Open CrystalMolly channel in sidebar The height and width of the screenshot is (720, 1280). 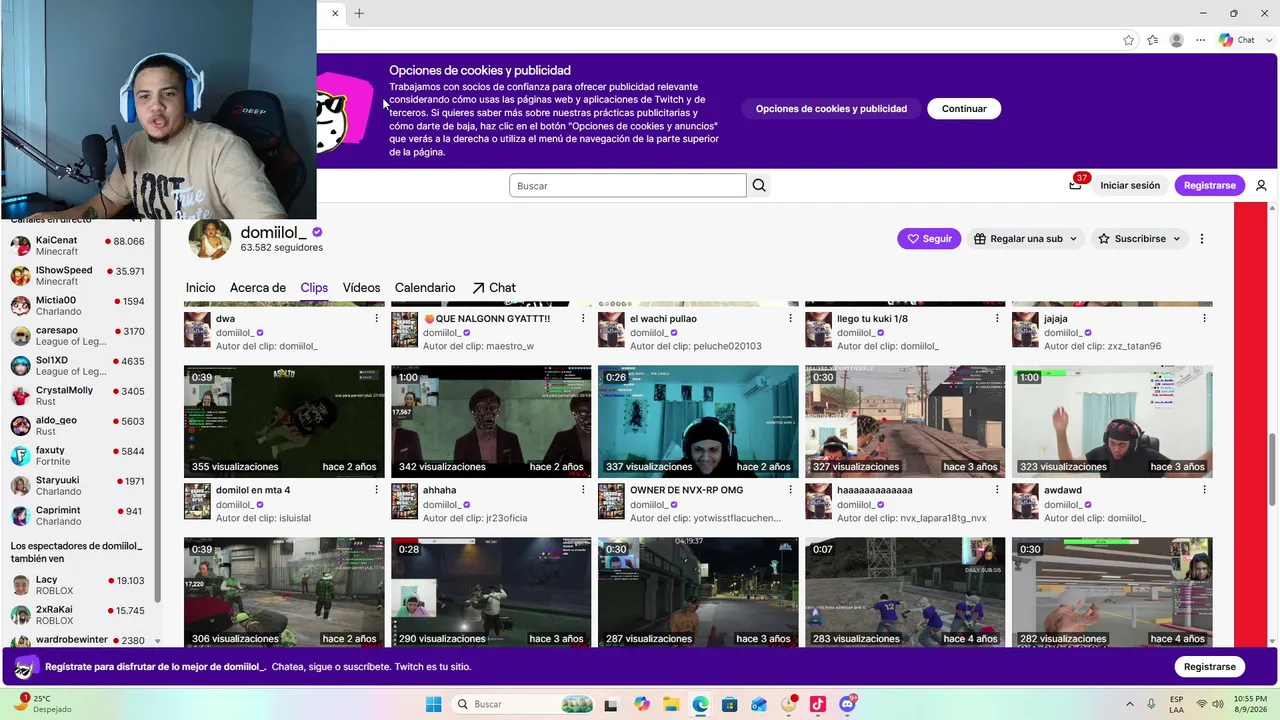[78, 396]
